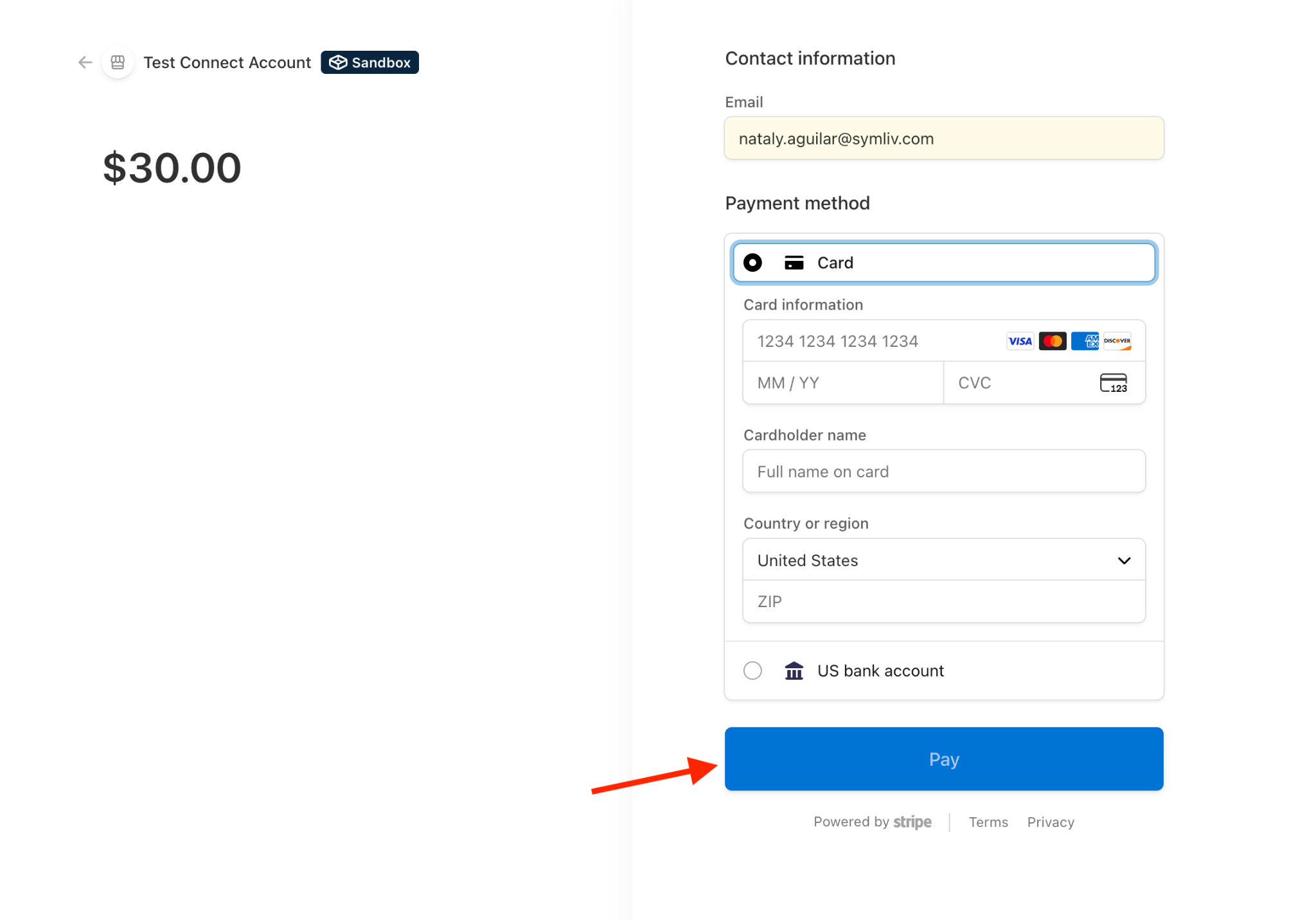The image size is (1316, 920).
Task: Open the Country or region dropdown
Action: [943, 560]
